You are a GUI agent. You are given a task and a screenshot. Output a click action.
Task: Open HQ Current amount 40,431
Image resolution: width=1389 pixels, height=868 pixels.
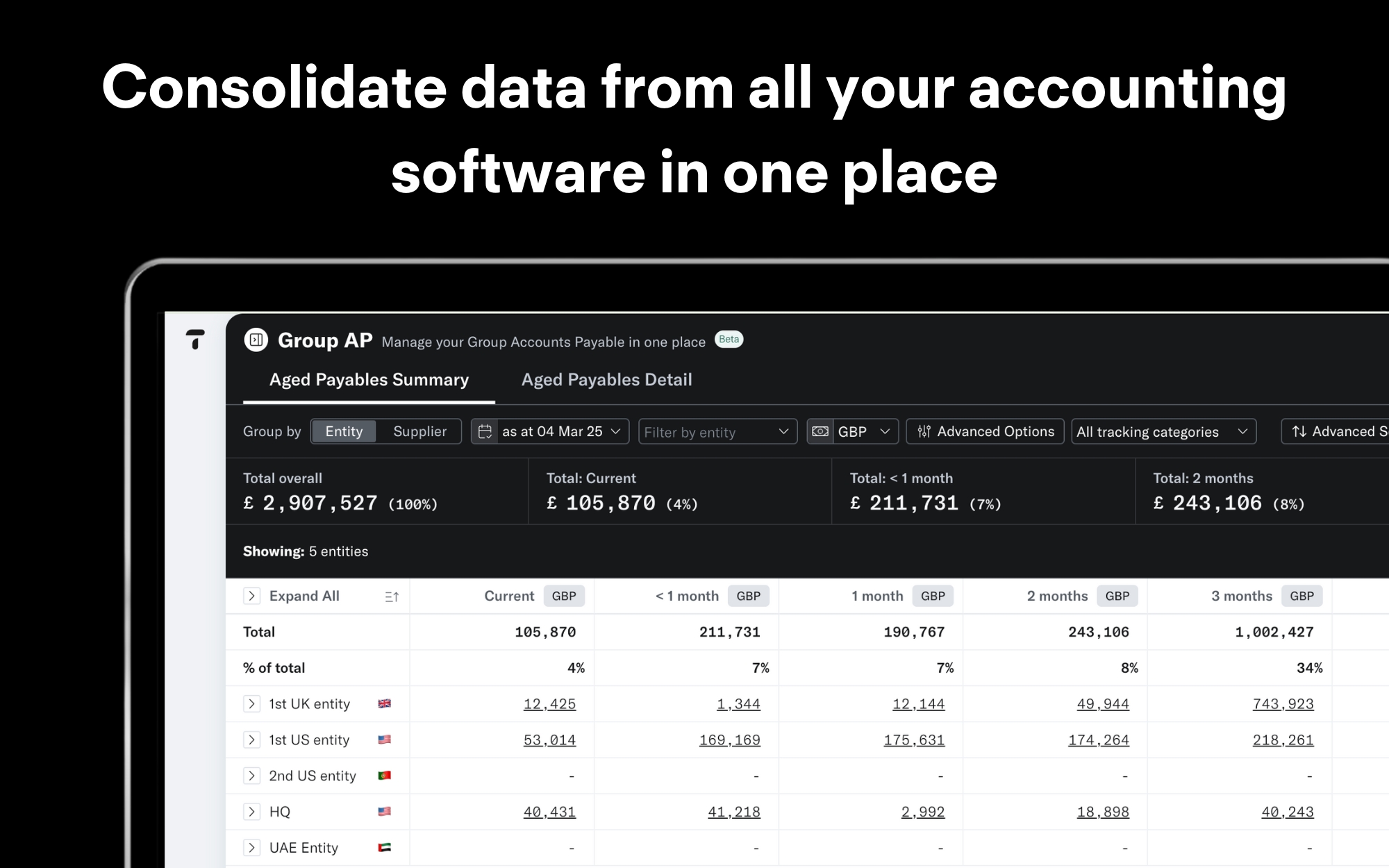(549, 812)
